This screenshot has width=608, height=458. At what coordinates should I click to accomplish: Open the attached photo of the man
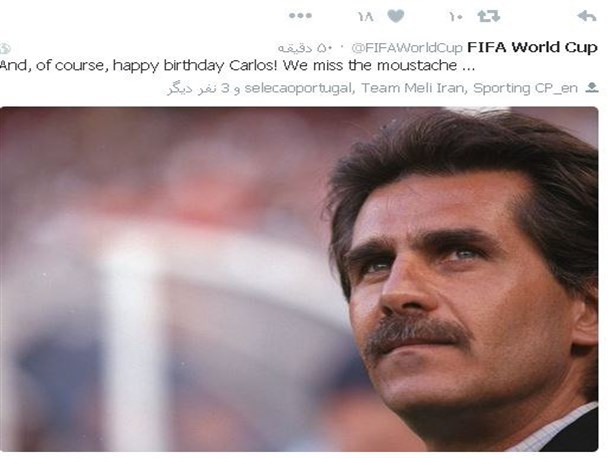click(x=299, y=279)
